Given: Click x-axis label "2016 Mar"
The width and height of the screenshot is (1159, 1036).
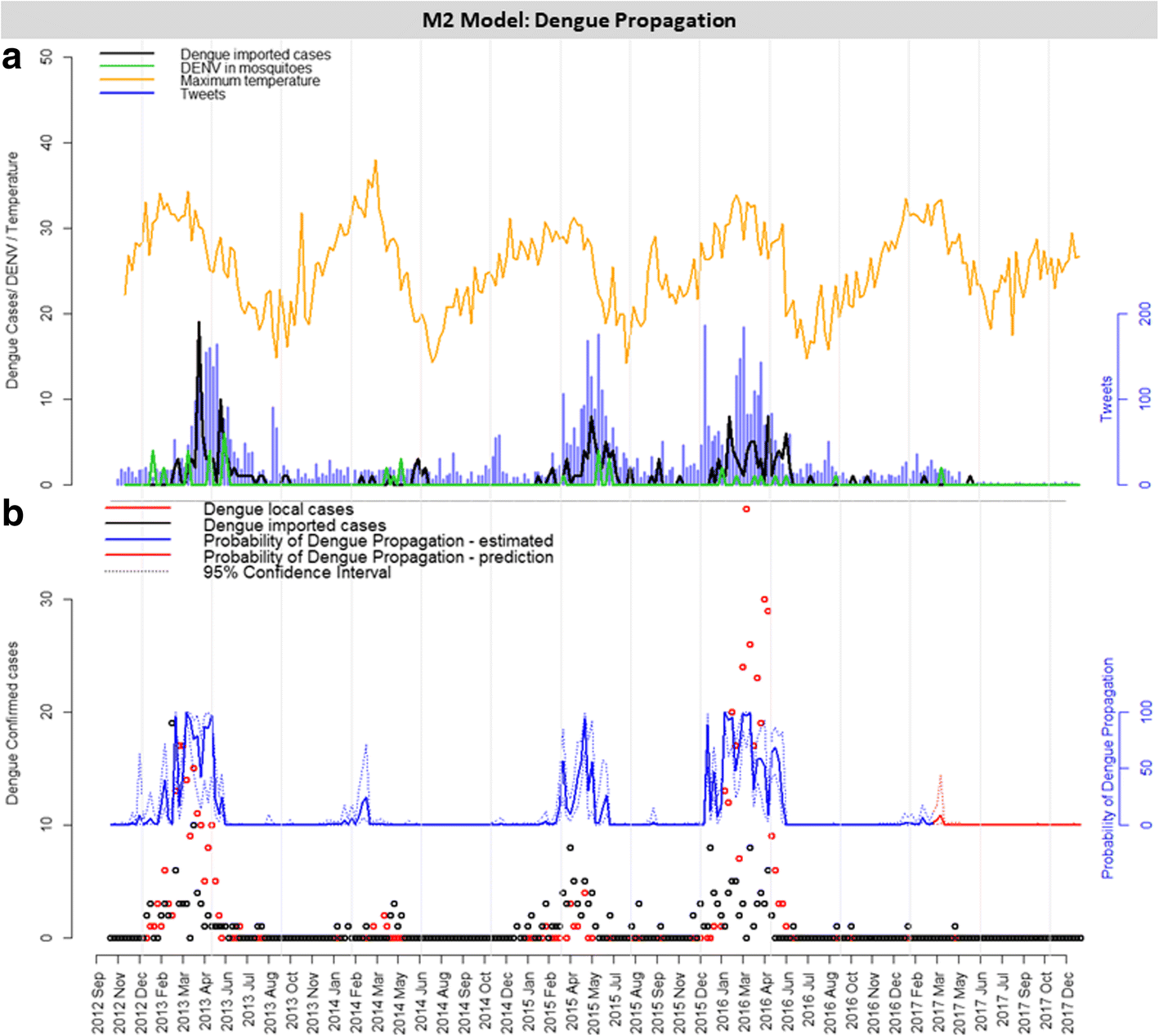Looking at the screenshot, I should (x=744, y=1003).
